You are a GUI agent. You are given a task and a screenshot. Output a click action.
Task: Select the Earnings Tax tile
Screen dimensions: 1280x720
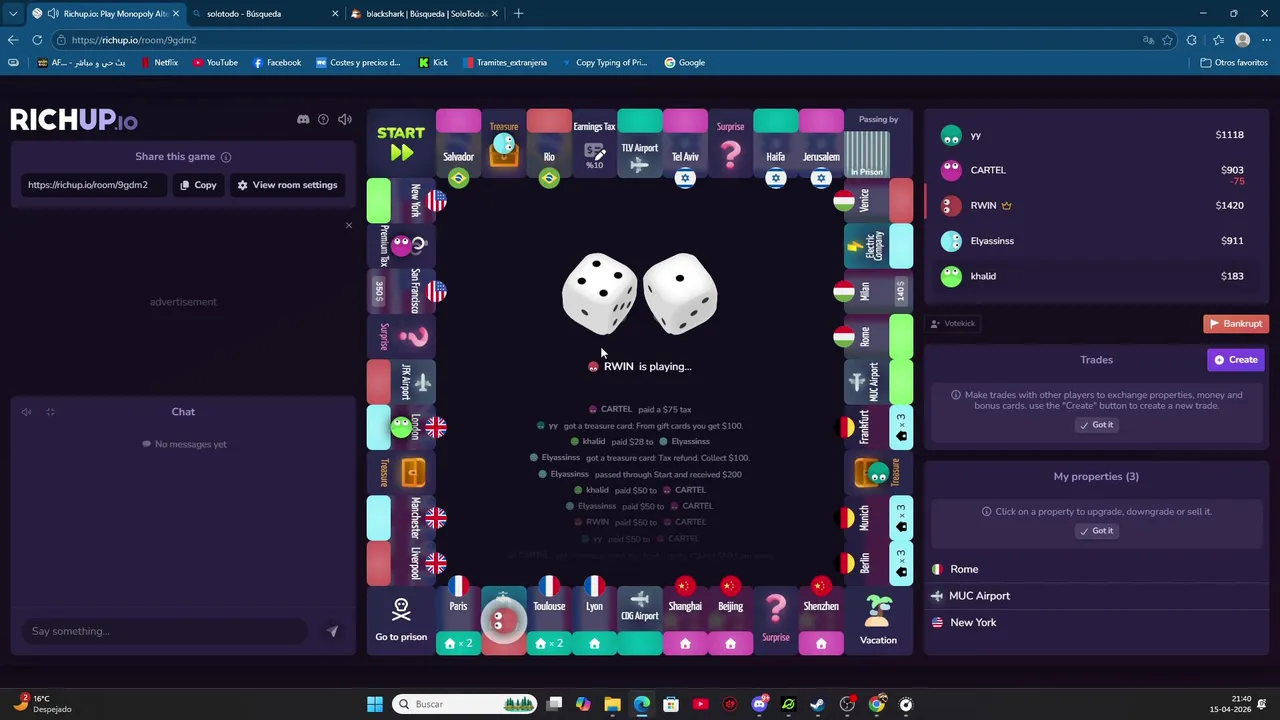tap(594, 143)
